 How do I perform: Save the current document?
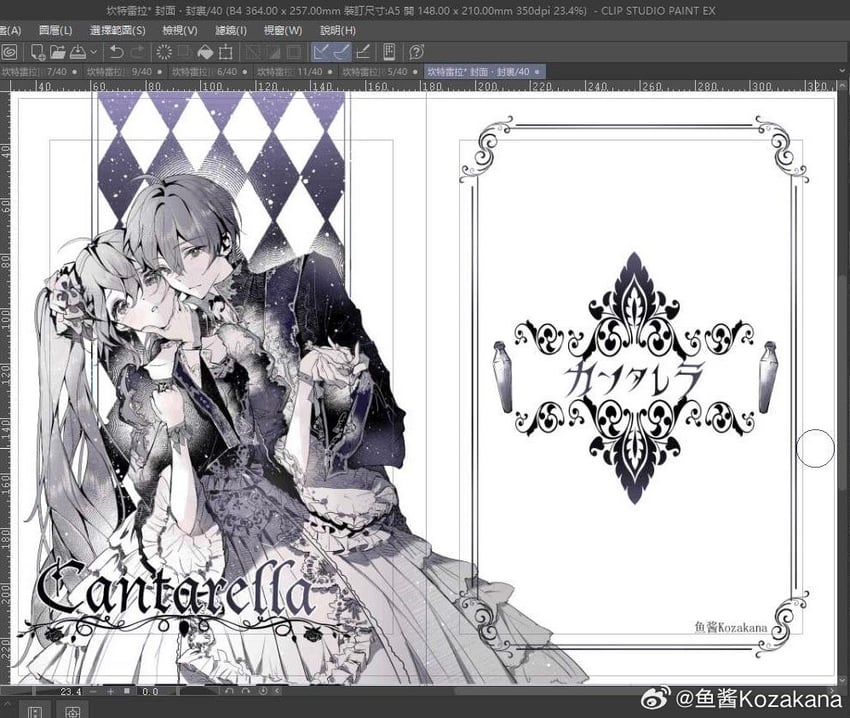(x=78, y=52)
